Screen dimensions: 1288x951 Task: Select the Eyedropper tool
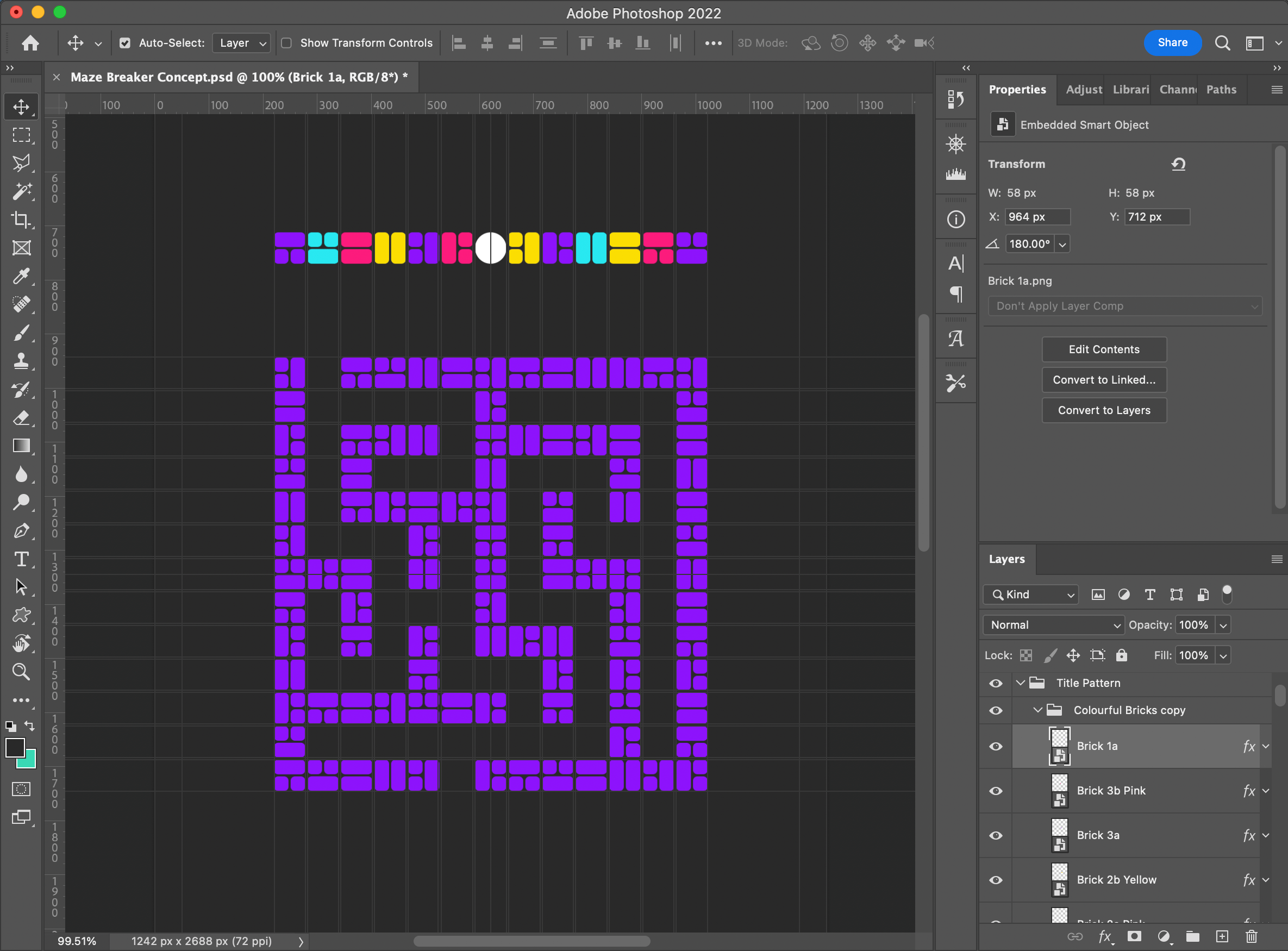[21, 276]
